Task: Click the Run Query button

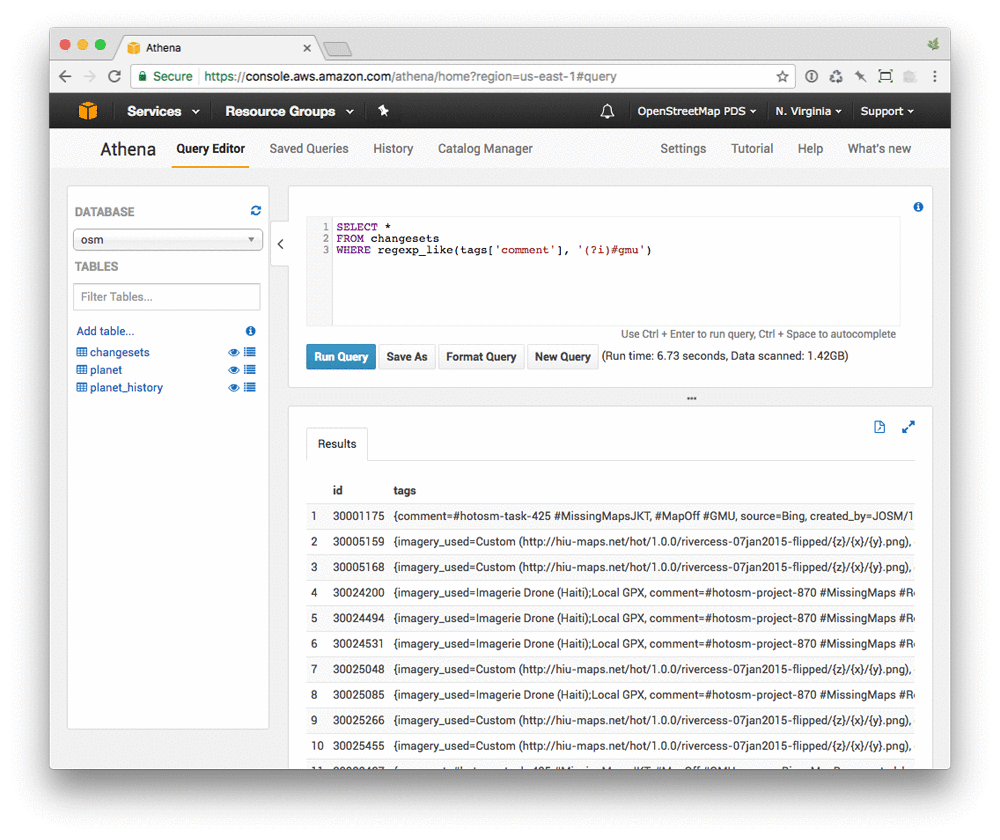Action: point(341,357)
